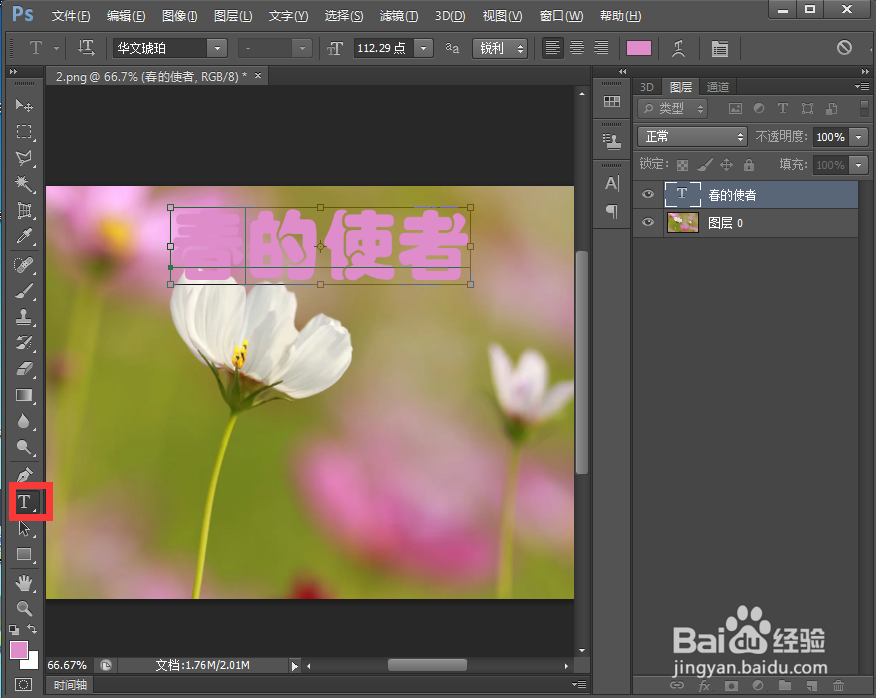Viewport: 876px width, 698px height.
Task: Switch to the 通道 (Channels) tab
Action: point(718,86)
